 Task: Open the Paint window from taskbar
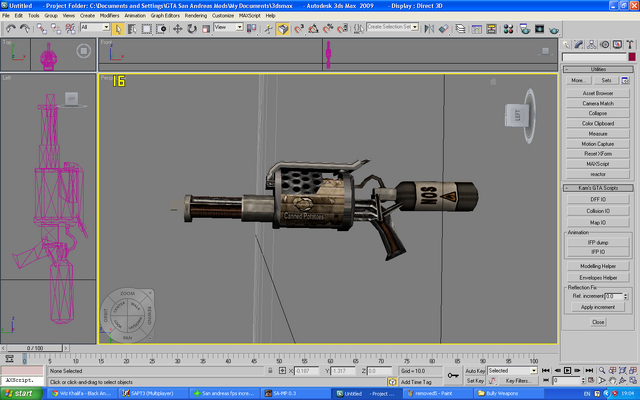coord(437,393)
